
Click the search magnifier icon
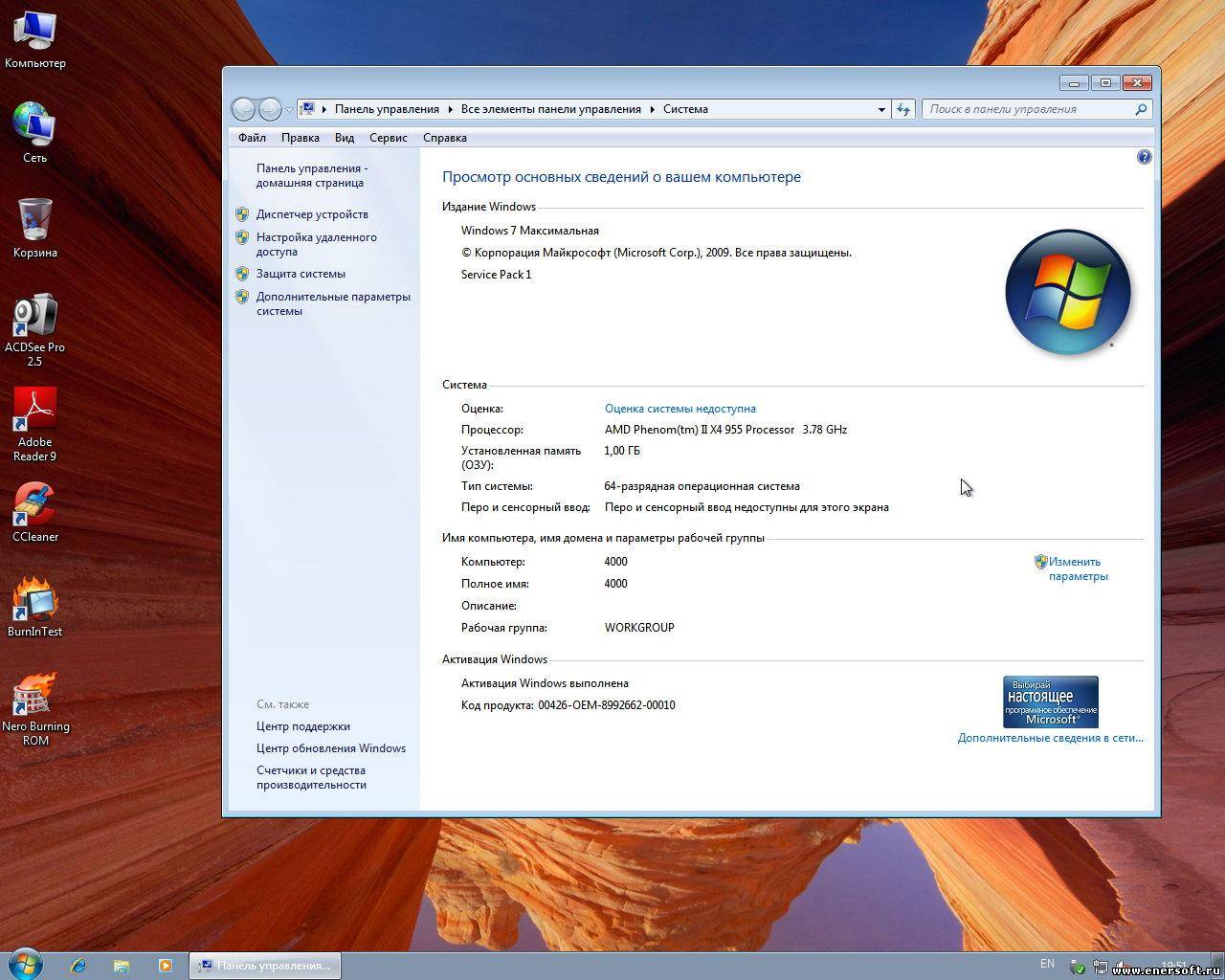pos(1141,109)
